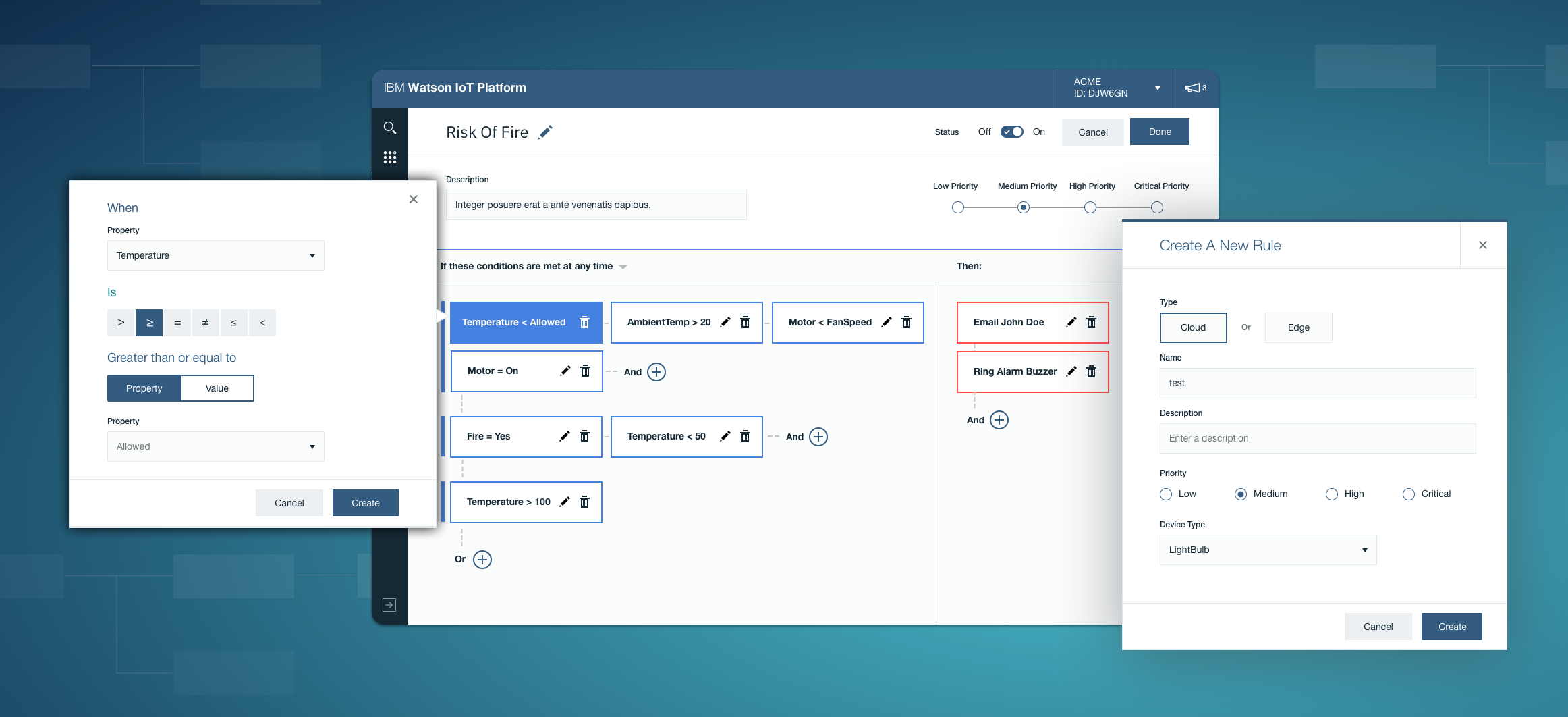Click the Done button
1568x717 pixels.
(x=1159, y=132)
